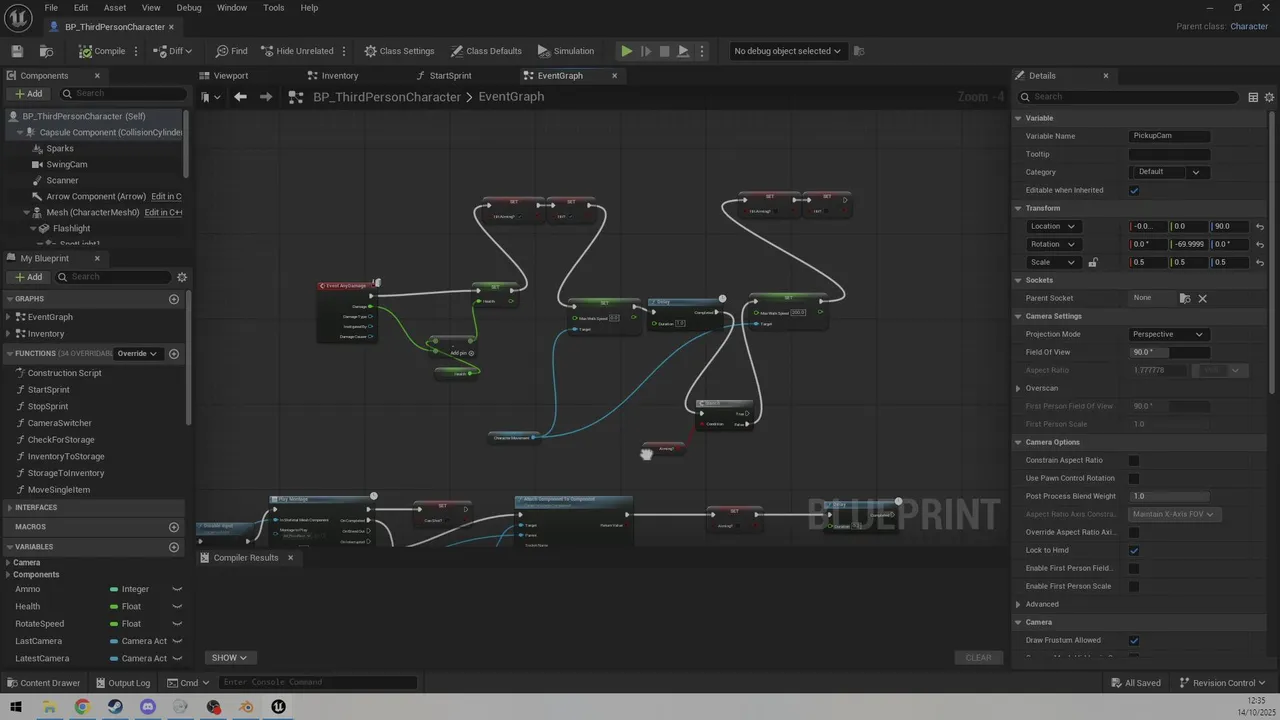Open Class Settings
This screenshot has height=720, width=1280.
[399, 51]
